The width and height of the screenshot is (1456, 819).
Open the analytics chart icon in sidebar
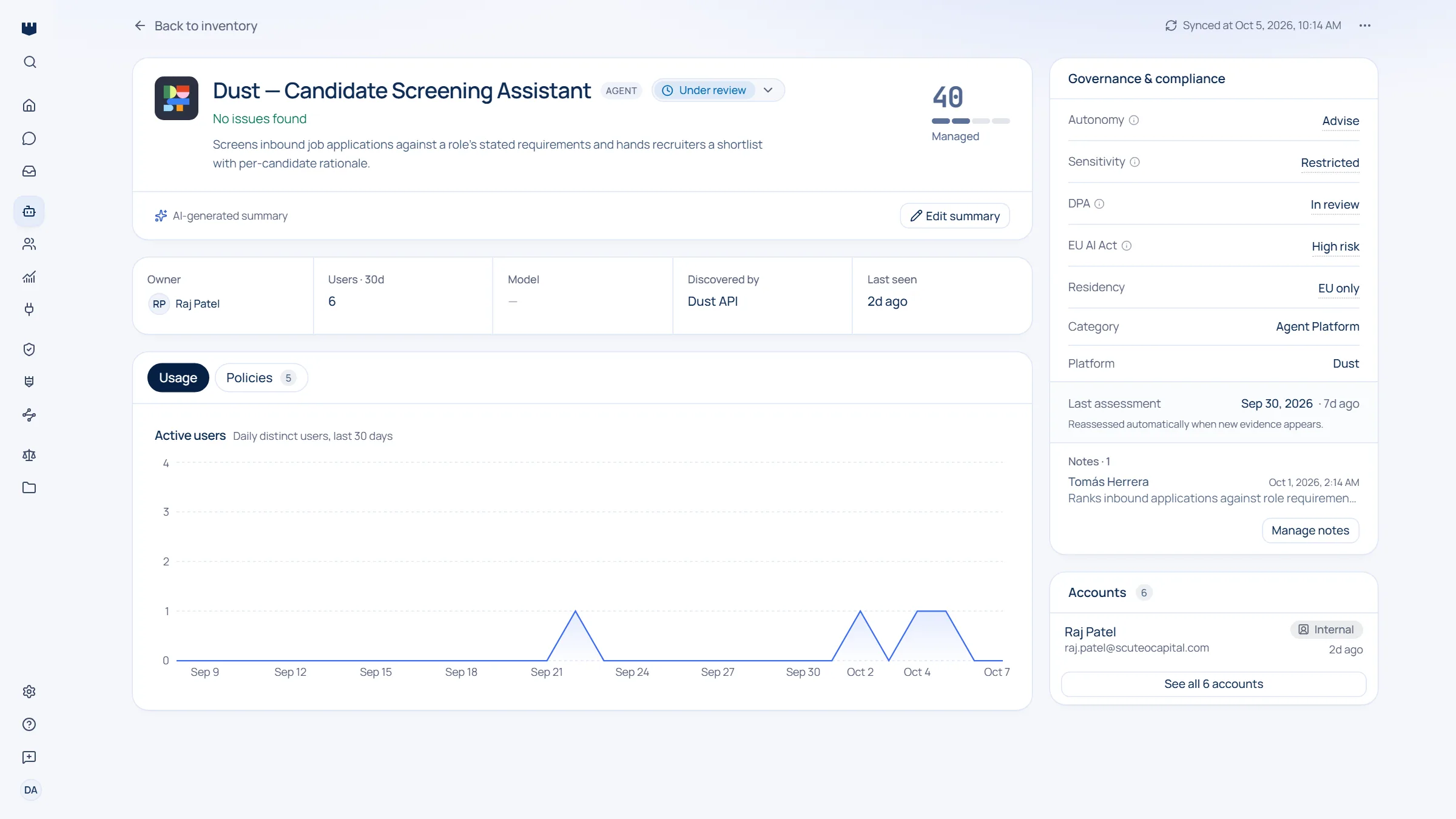pyautogui.click(x=29, y=277)
